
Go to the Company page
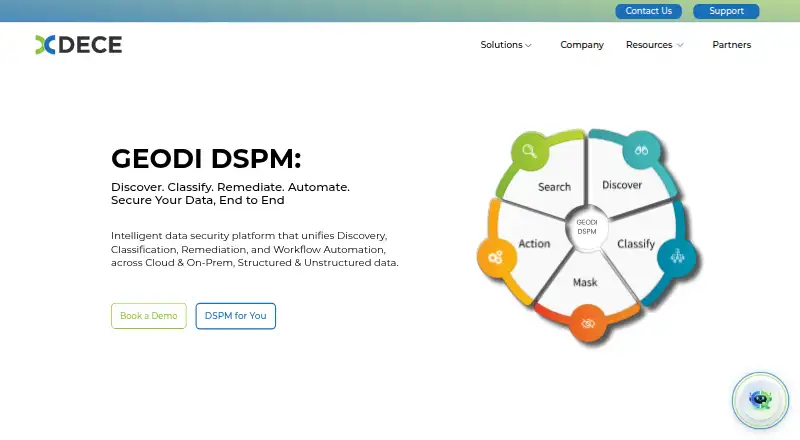582,45
